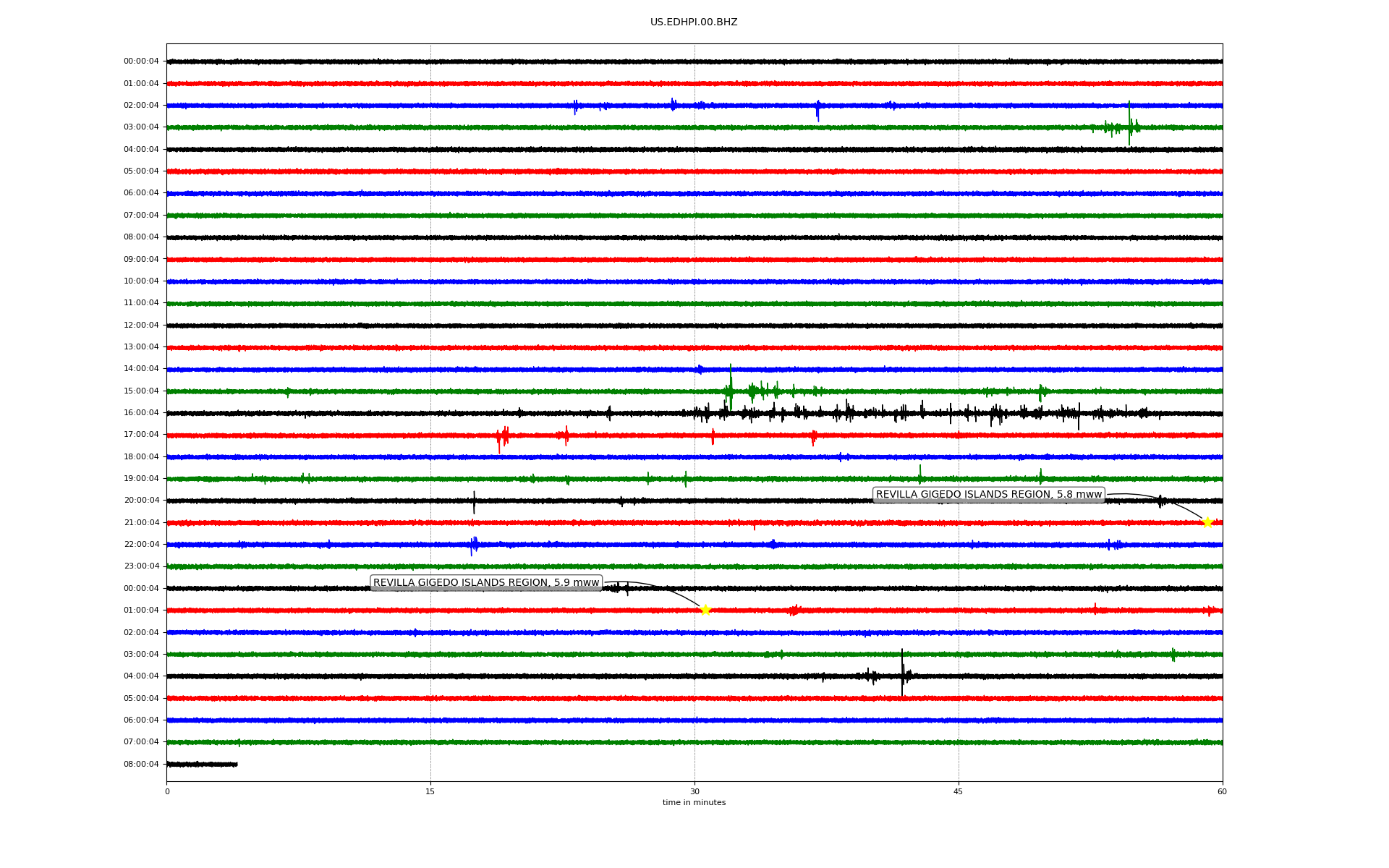
Task: Click the 10:00:04 row label
Action: (x=141, y=281)
